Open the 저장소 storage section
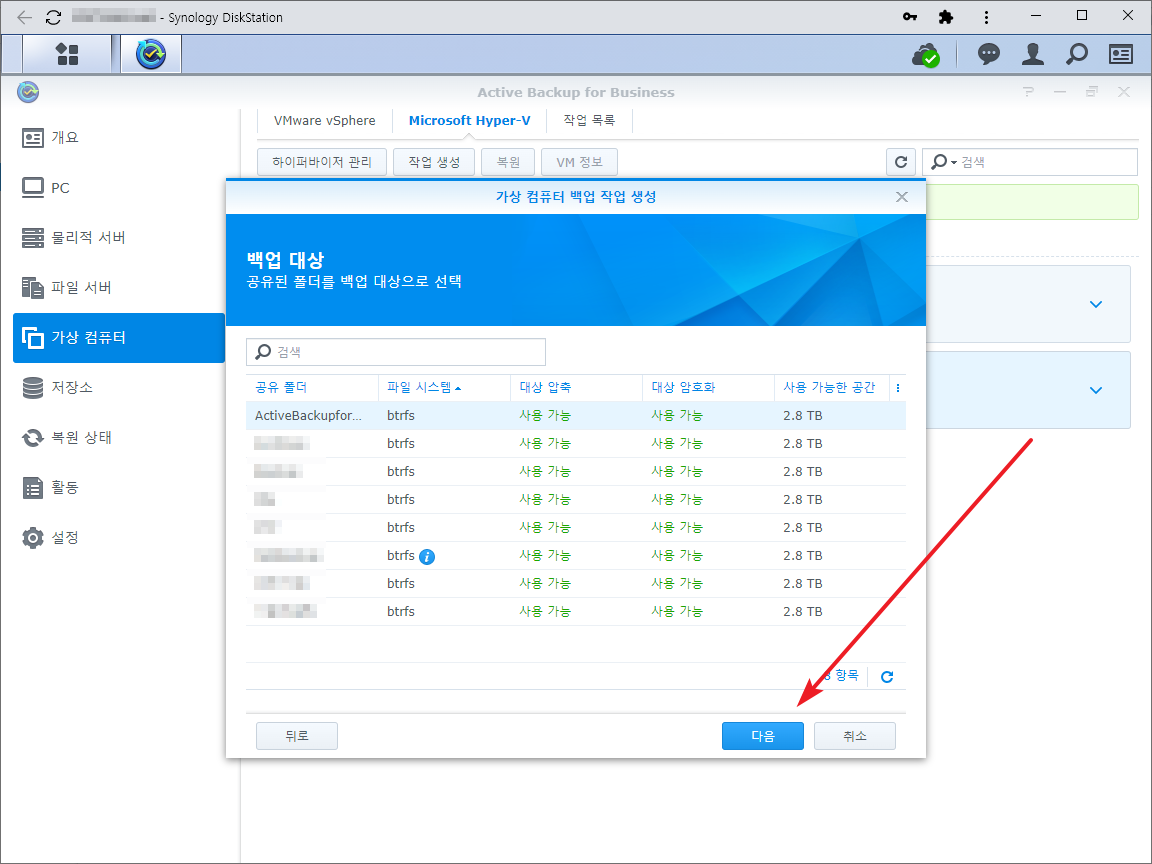Image resolution: width=1152 pixels, height=864 pixels. pos(119,387)
